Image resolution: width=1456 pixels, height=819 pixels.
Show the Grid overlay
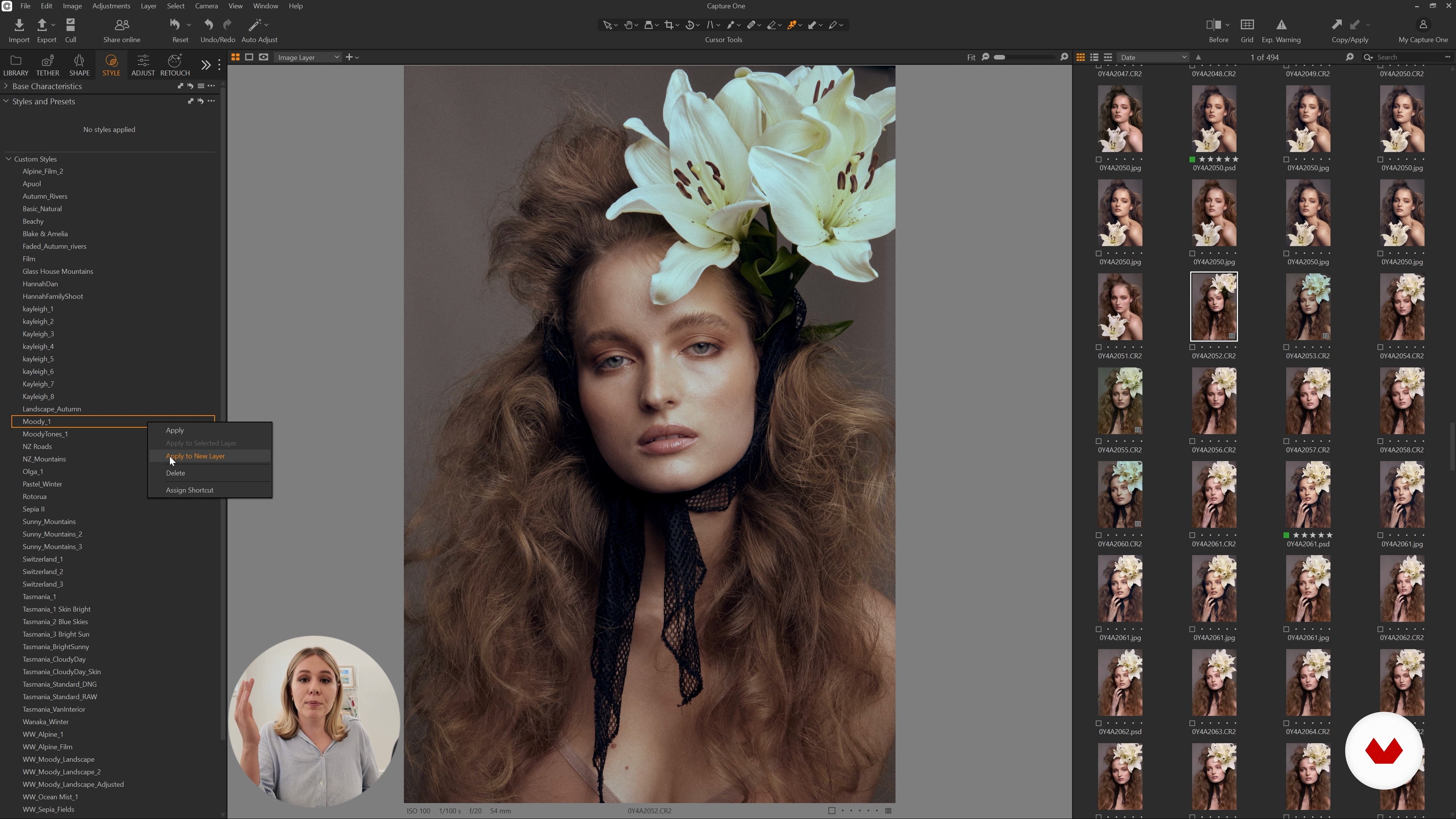tap(1247, 25)
